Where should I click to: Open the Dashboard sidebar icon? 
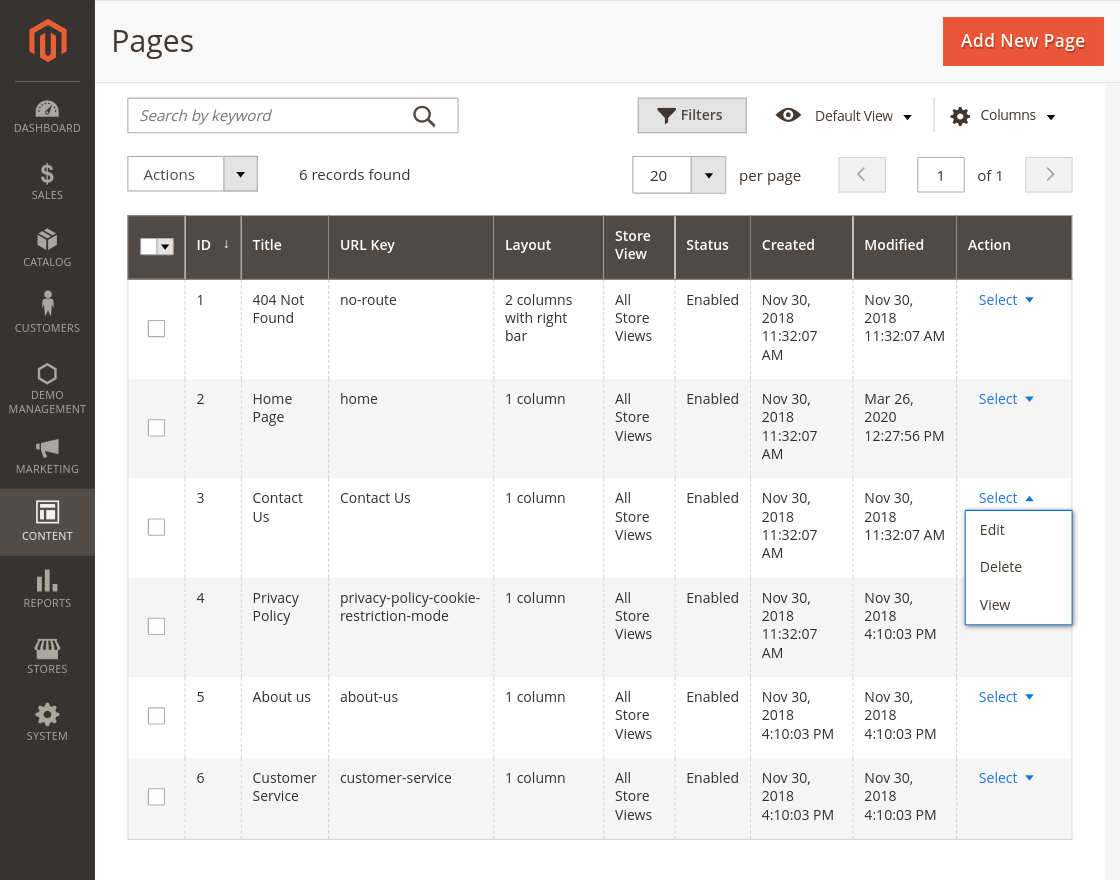pyautogui.click(x=47, y=109)
